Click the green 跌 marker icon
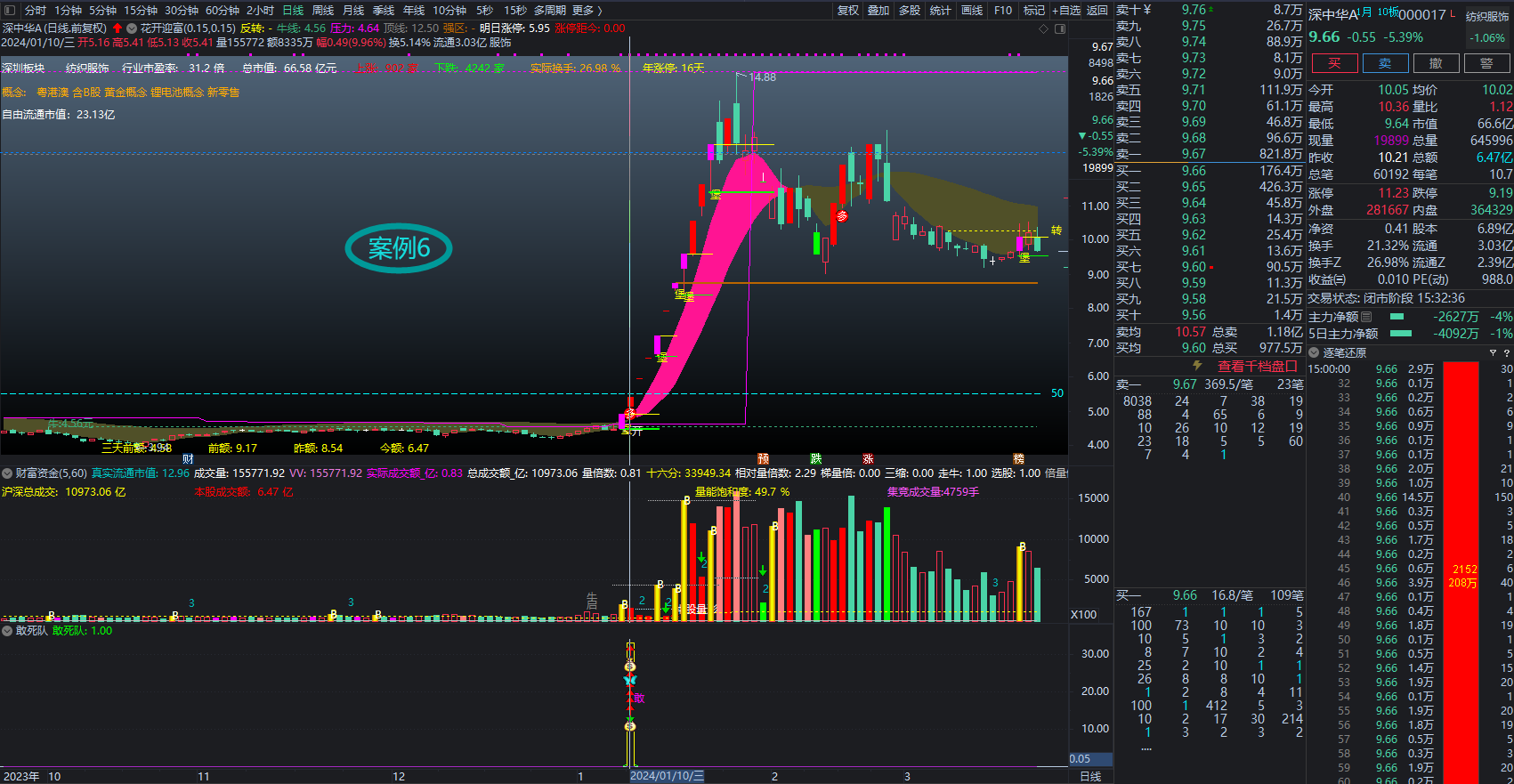This screenshot has height=784, width=1514. (x=816, y=459)
